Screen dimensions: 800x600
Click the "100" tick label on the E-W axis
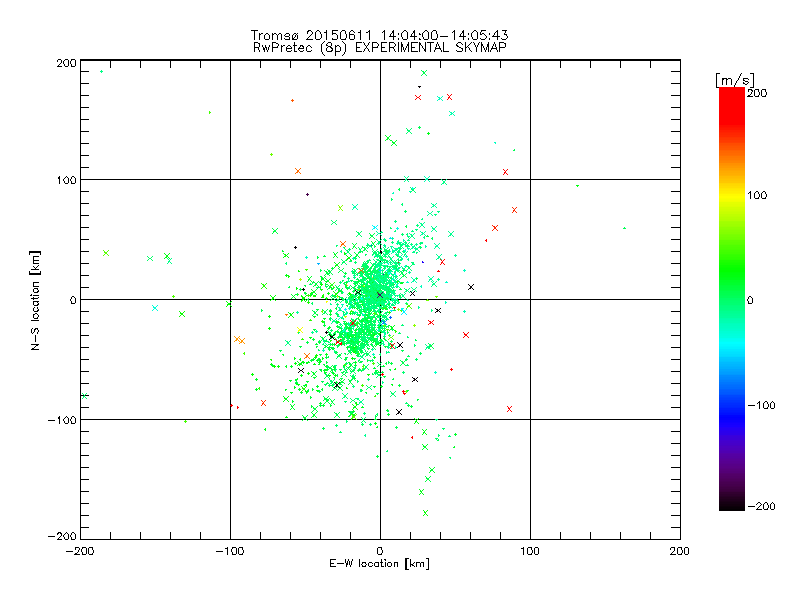pos(530,551)
